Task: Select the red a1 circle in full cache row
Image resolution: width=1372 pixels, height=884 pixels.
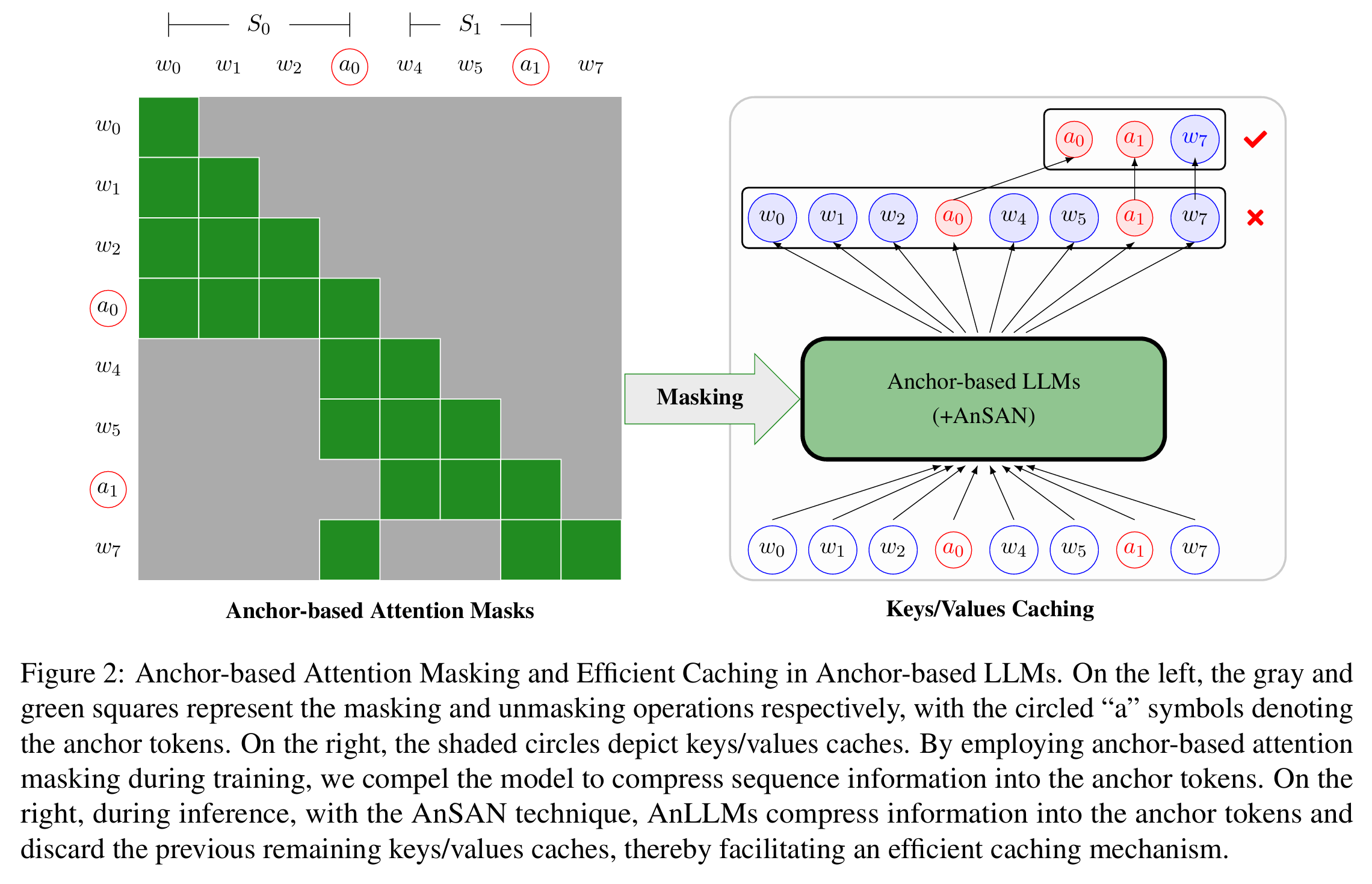Action: pos(1136,218)
